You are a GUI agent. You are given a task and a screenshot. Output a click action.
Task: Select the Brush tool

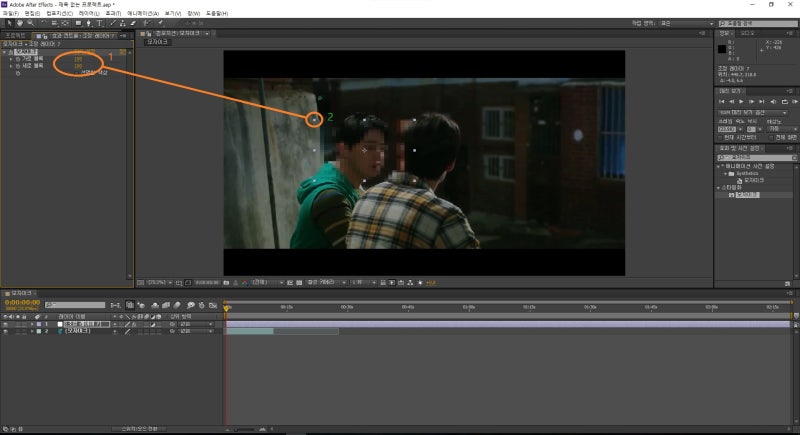tap(113, 23)
